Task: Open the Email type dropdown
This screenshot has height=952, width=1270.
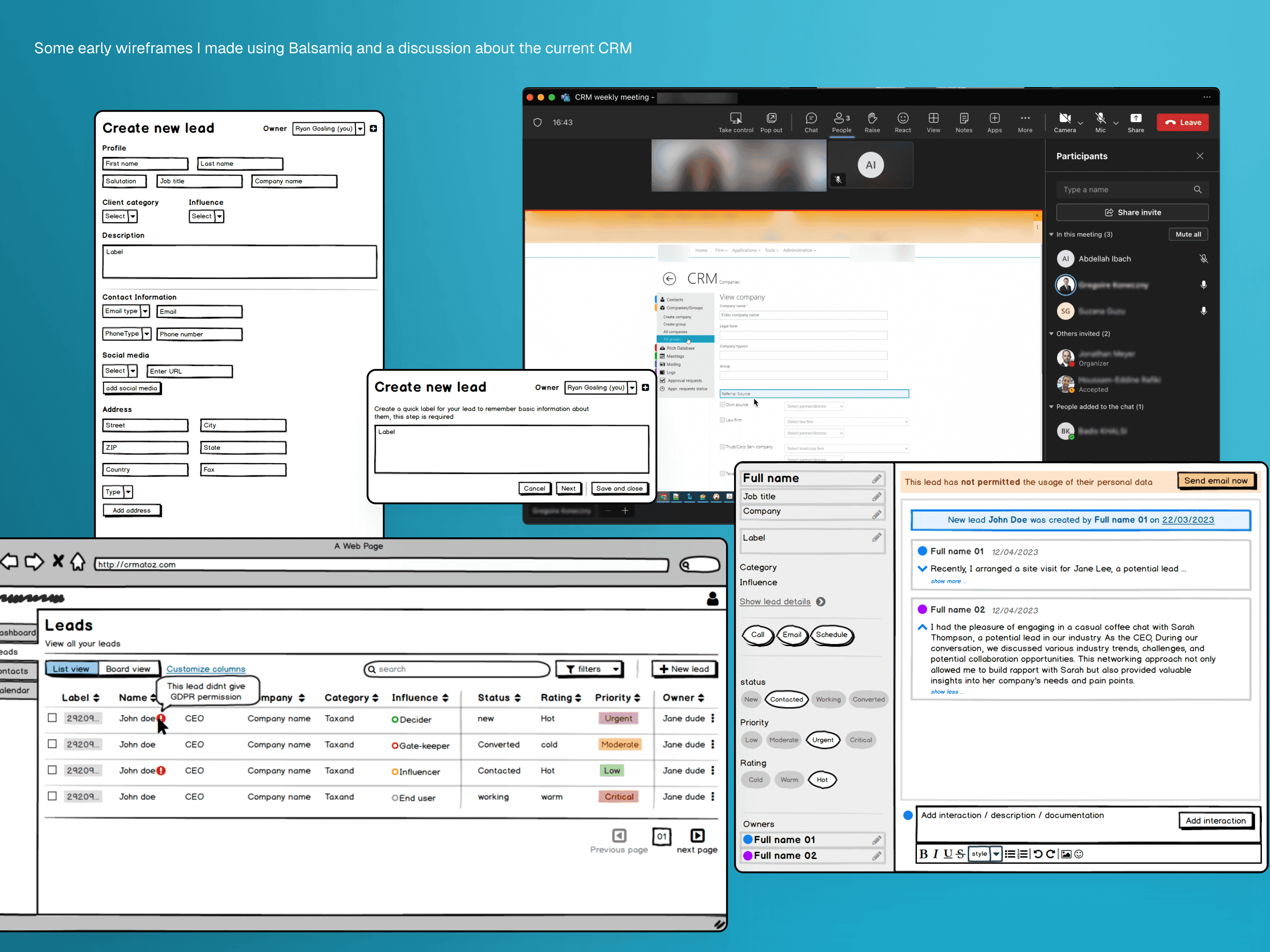Action: tap(126, 311)
